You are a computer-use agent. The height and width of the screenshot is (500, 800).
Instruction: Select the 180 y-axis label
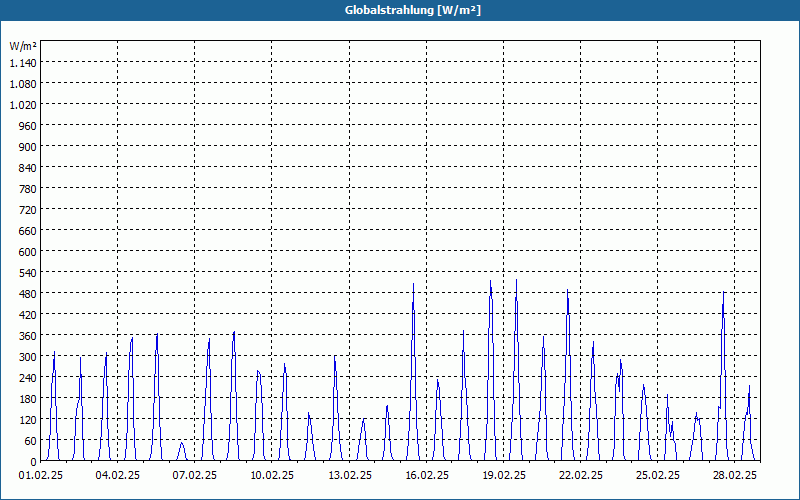28,398
